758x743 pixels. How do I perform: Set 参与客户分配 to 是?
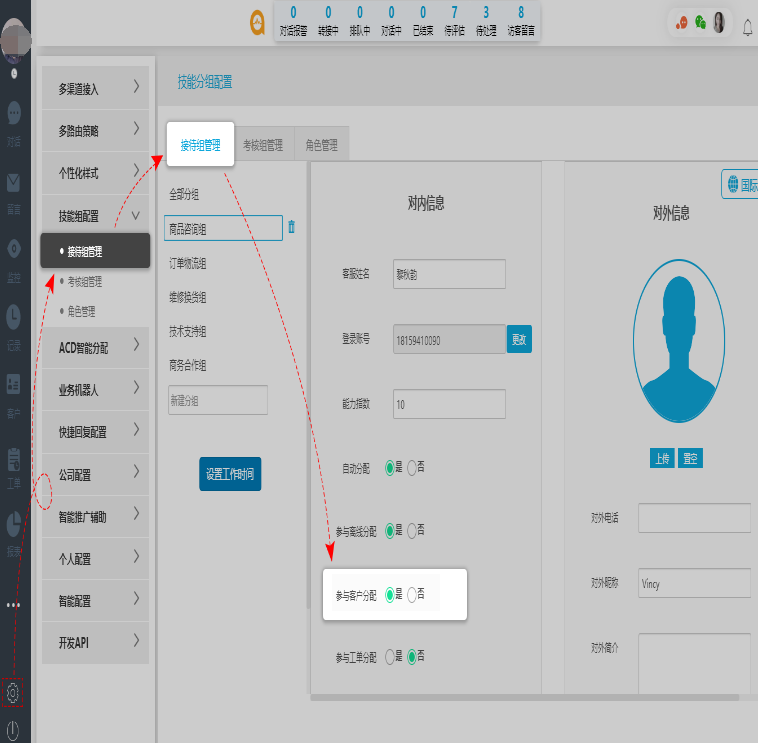pyautogui.click(x=390, y=595)
